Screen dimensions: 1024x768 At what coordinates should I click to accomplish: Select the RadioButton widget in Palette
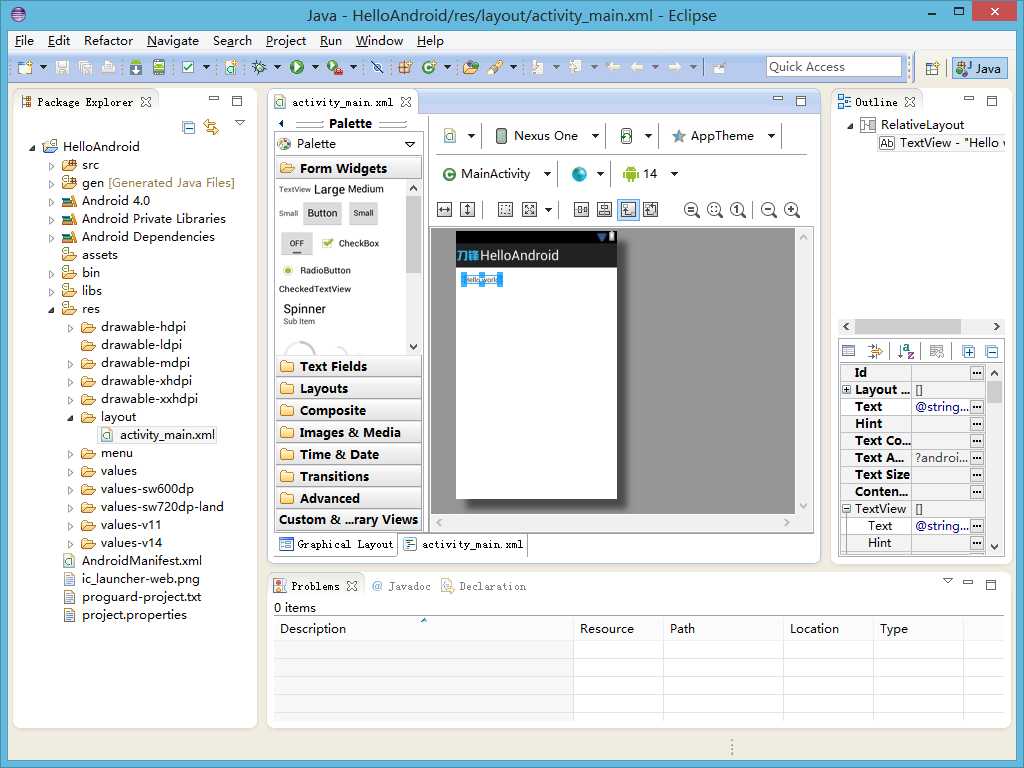[x=317, y=270]
